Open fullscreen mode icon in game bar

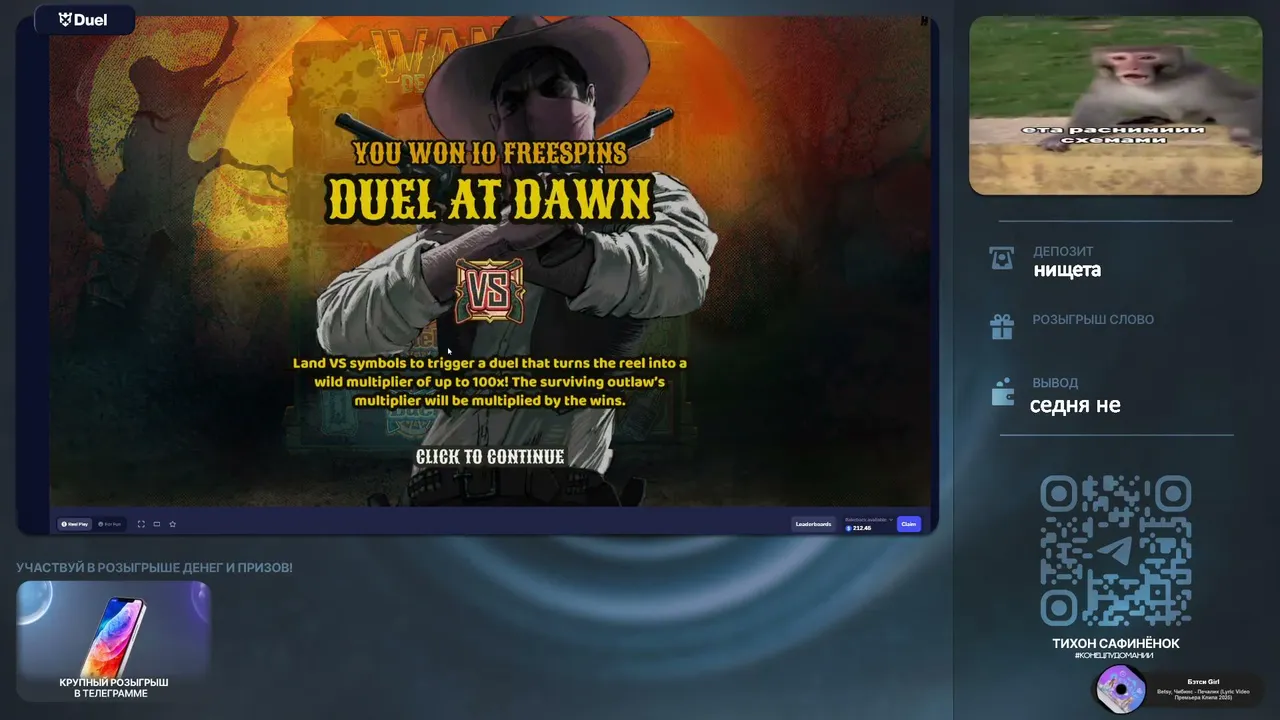141,524
